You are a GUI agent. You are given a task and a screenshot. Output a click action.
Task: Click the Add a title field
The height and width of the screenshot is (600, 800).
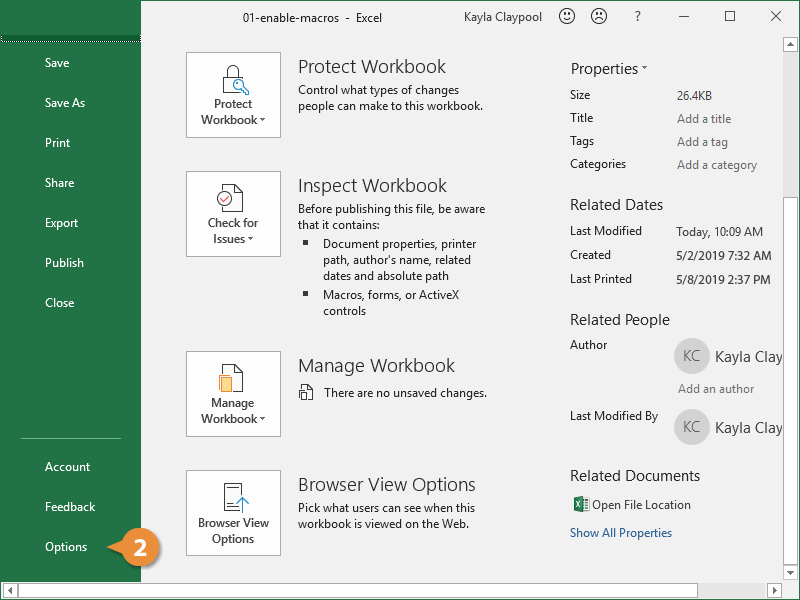tap(704, 119)
